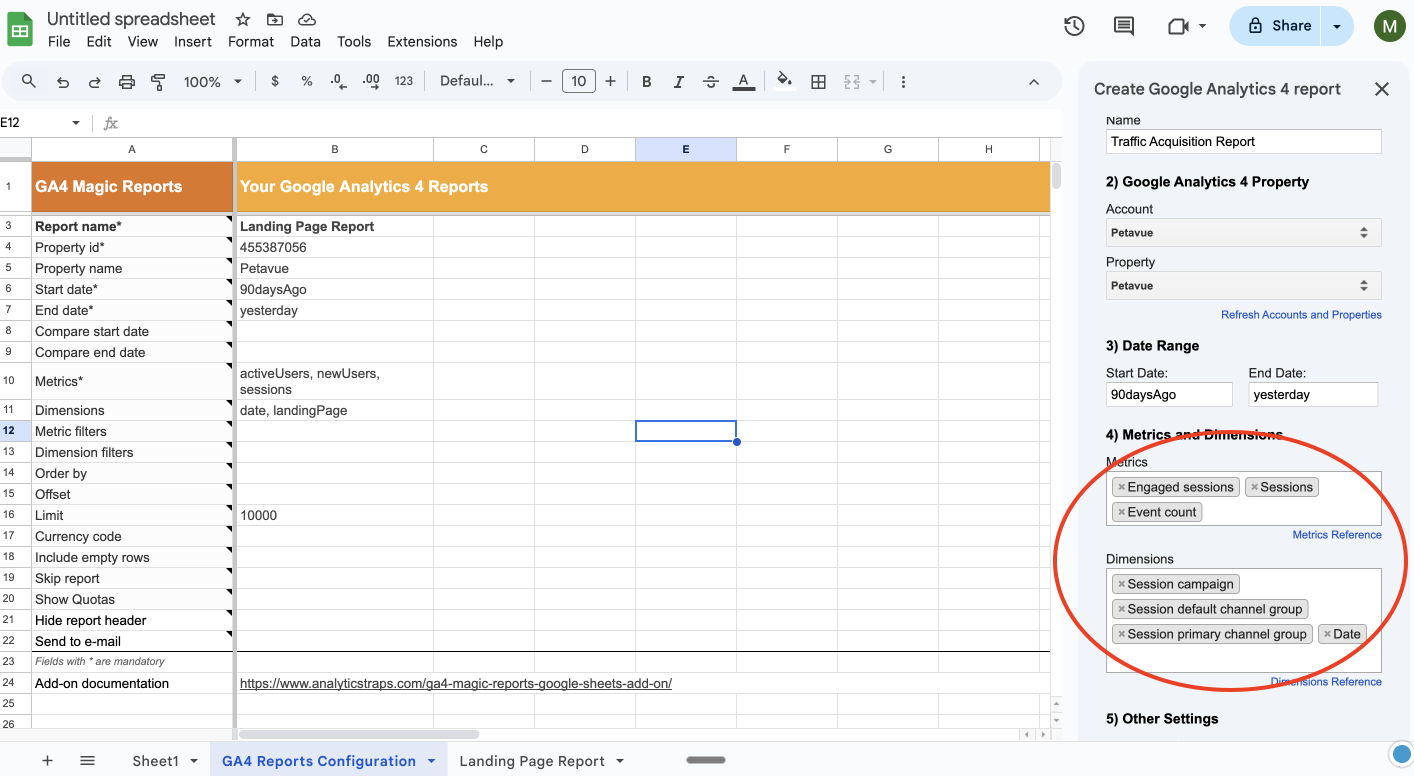This screenshot has height=776, width=1414.
Task: Expand the Name box dropdown
Action: (x=76, y=123)
